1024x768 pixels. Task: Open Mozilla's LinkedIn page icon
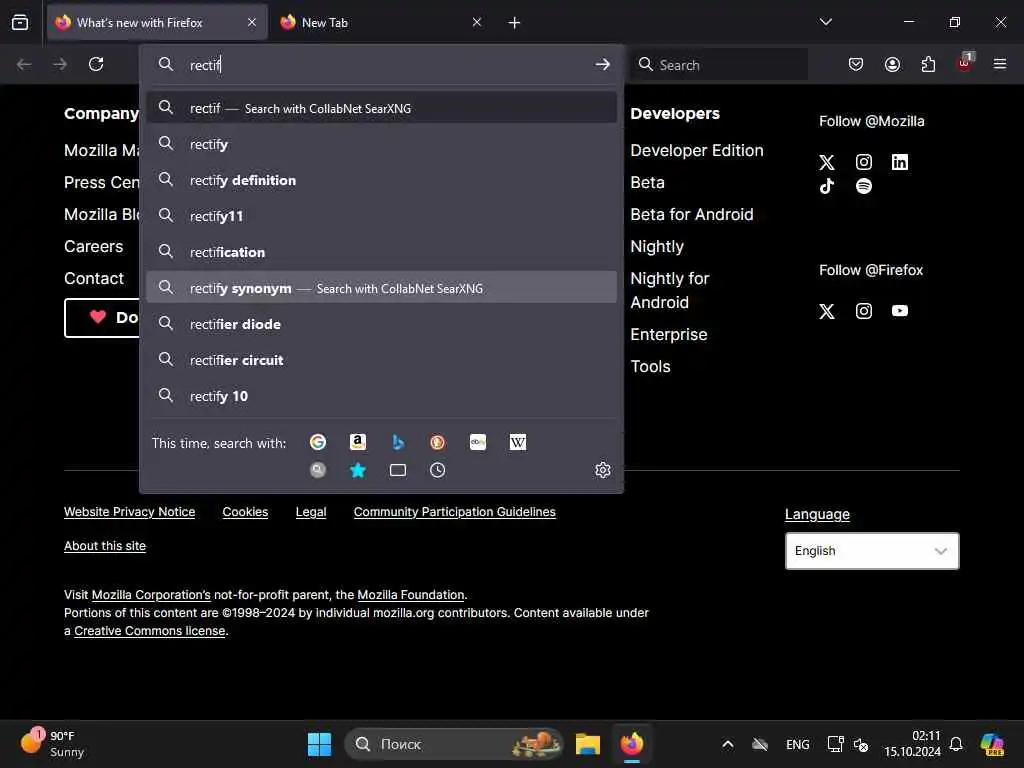point(900,162)
